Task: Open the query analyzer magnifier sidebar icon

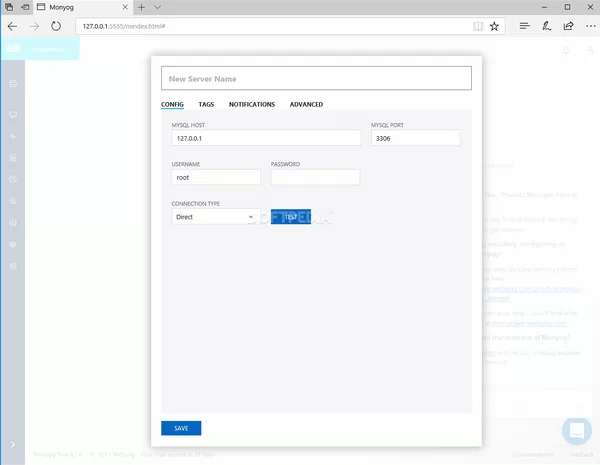Action: (13, 201)
